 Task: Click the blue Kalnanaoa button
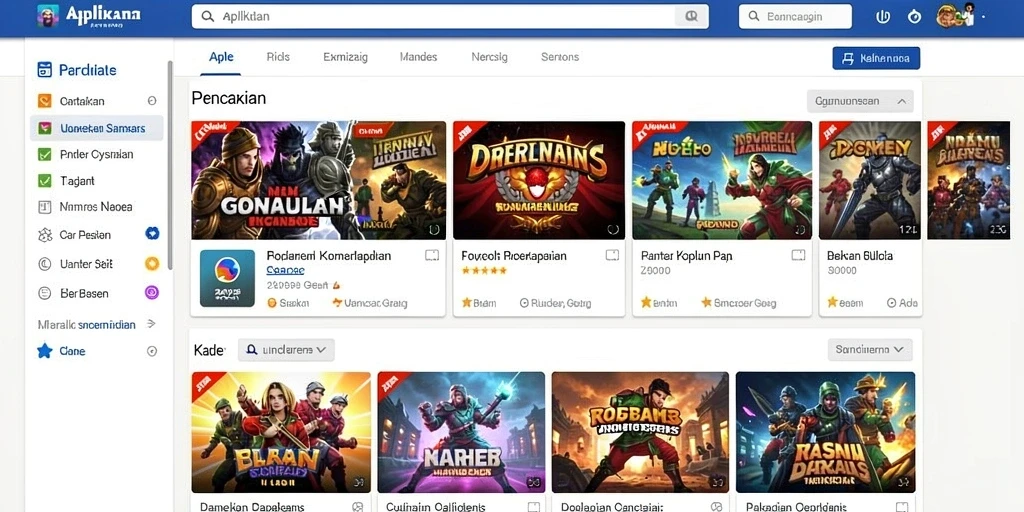pos(876,58)
